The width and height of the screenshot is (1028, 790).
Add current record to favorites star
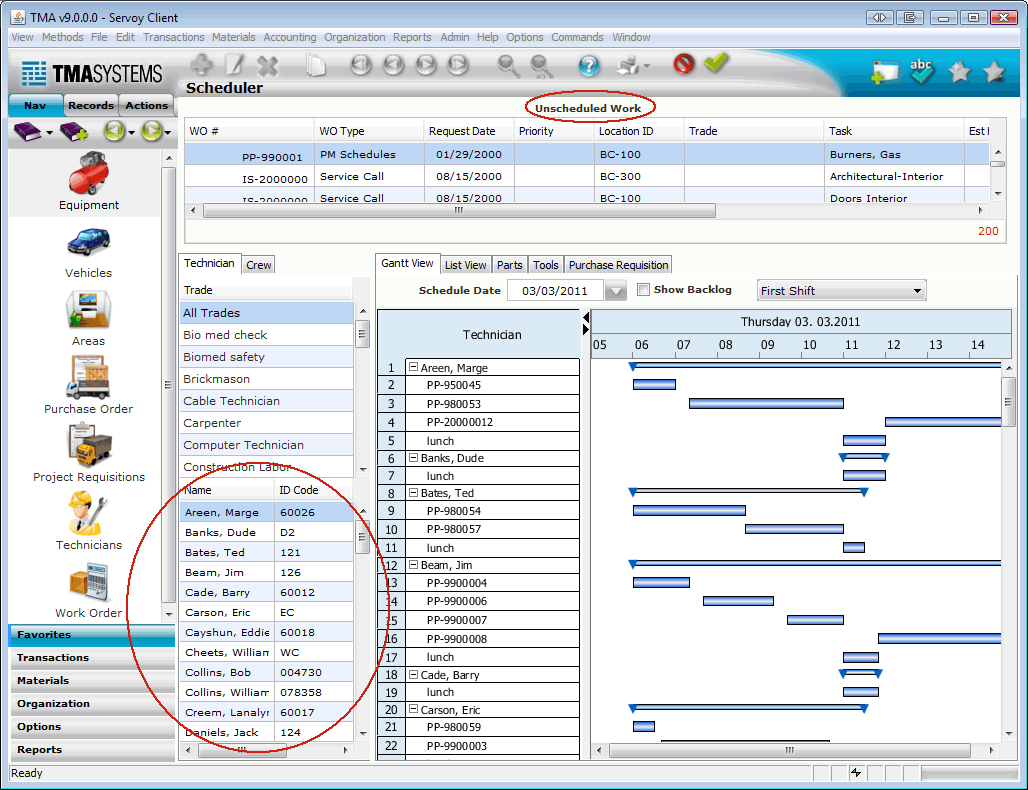tap(958, 70)
